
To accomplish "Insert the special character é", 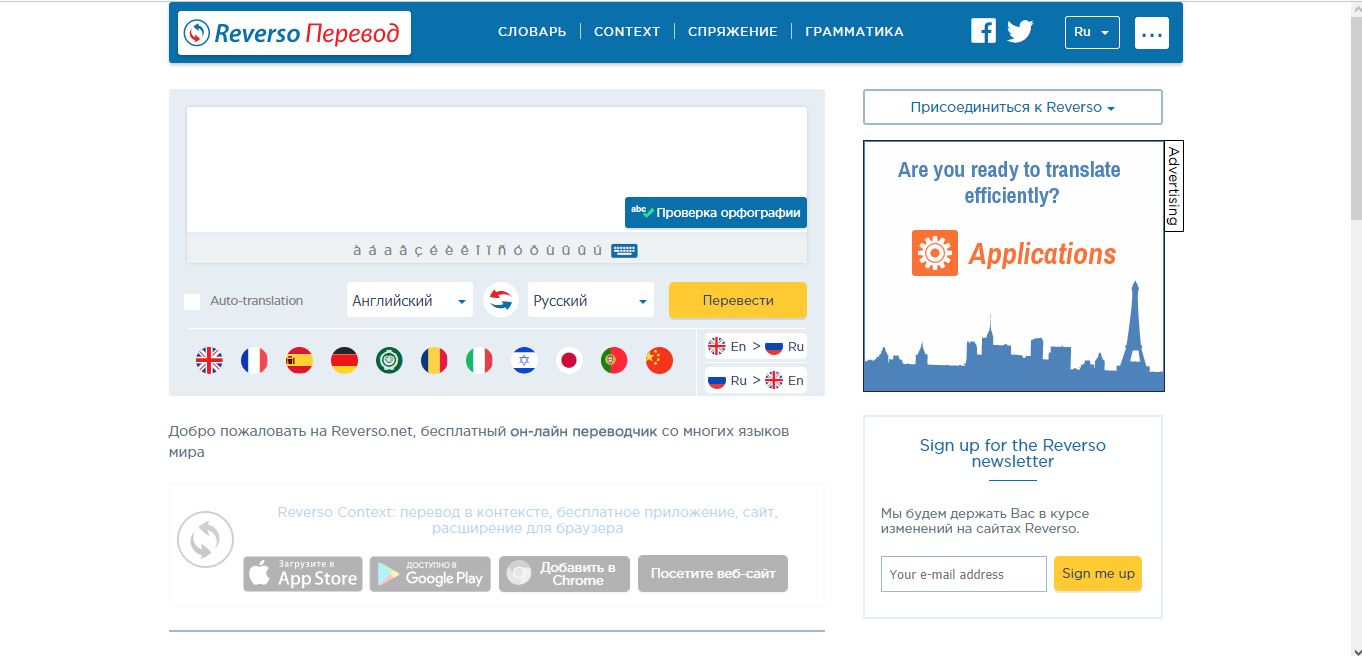I will [433, 250].
